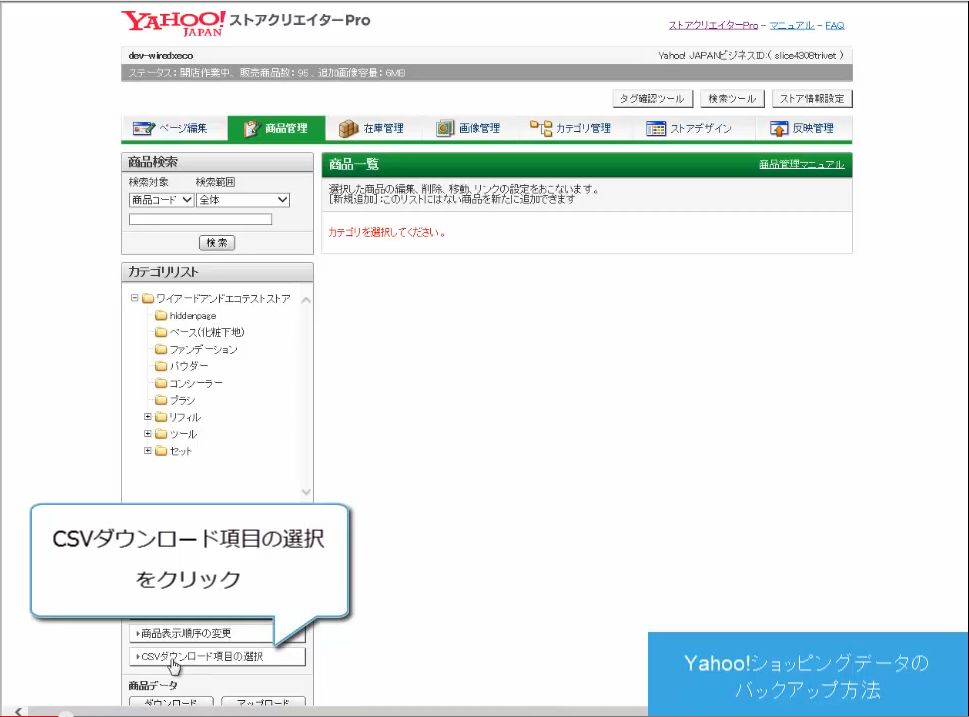
Task: Click the Yahoo! JAPAN logo
Action: point(173,23)
